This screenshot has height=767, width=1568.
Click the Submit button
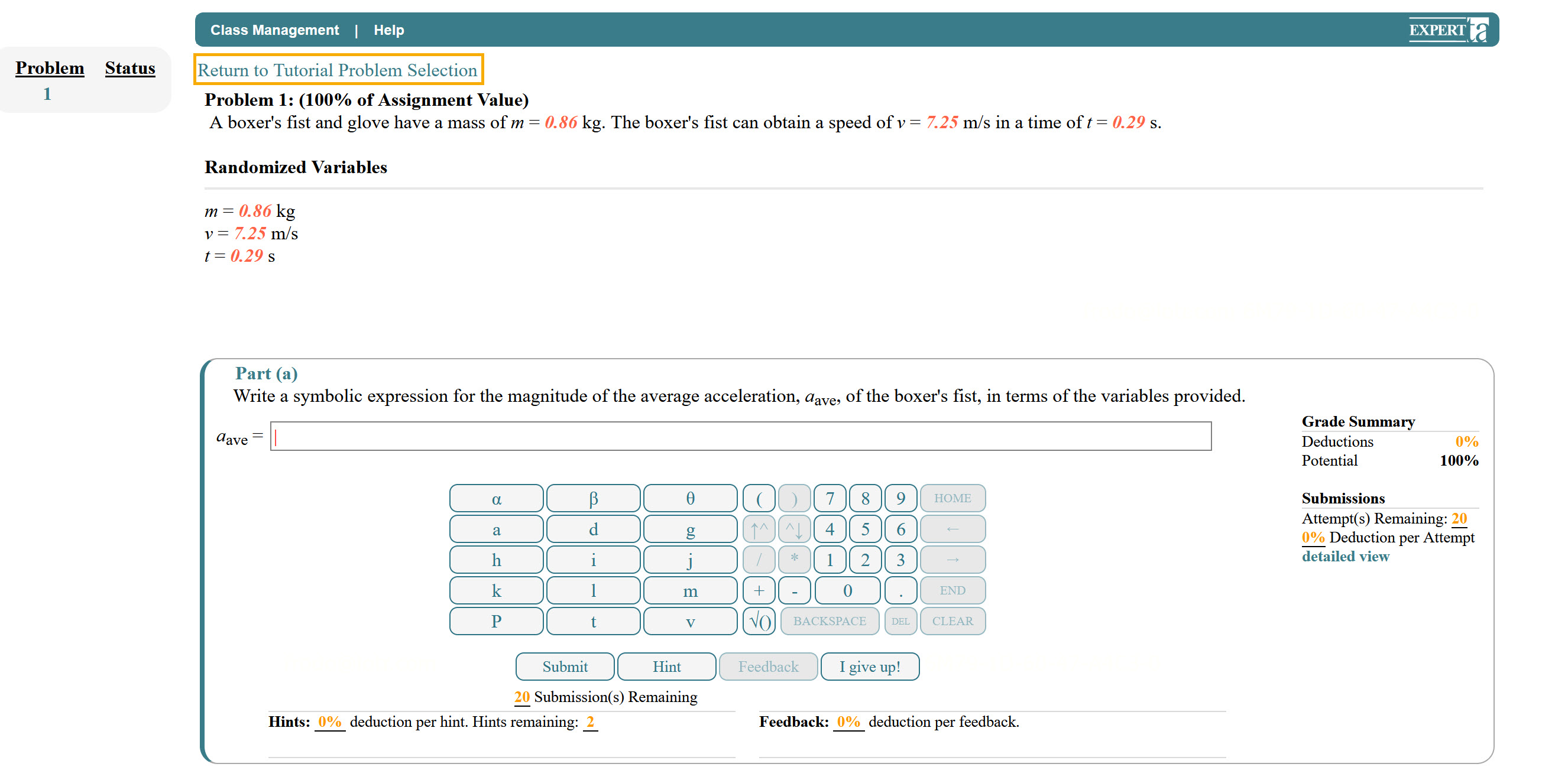(564, 666)
